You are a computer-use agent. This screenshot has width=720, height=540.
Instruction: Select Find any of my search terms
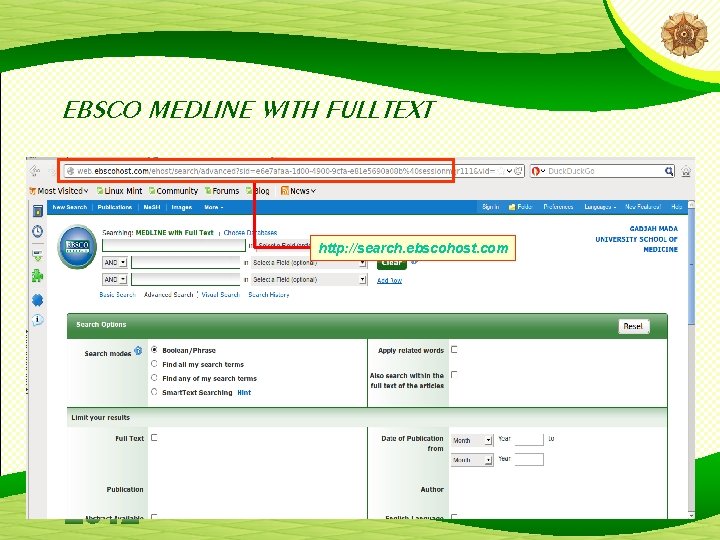click(x=154, y=378)
